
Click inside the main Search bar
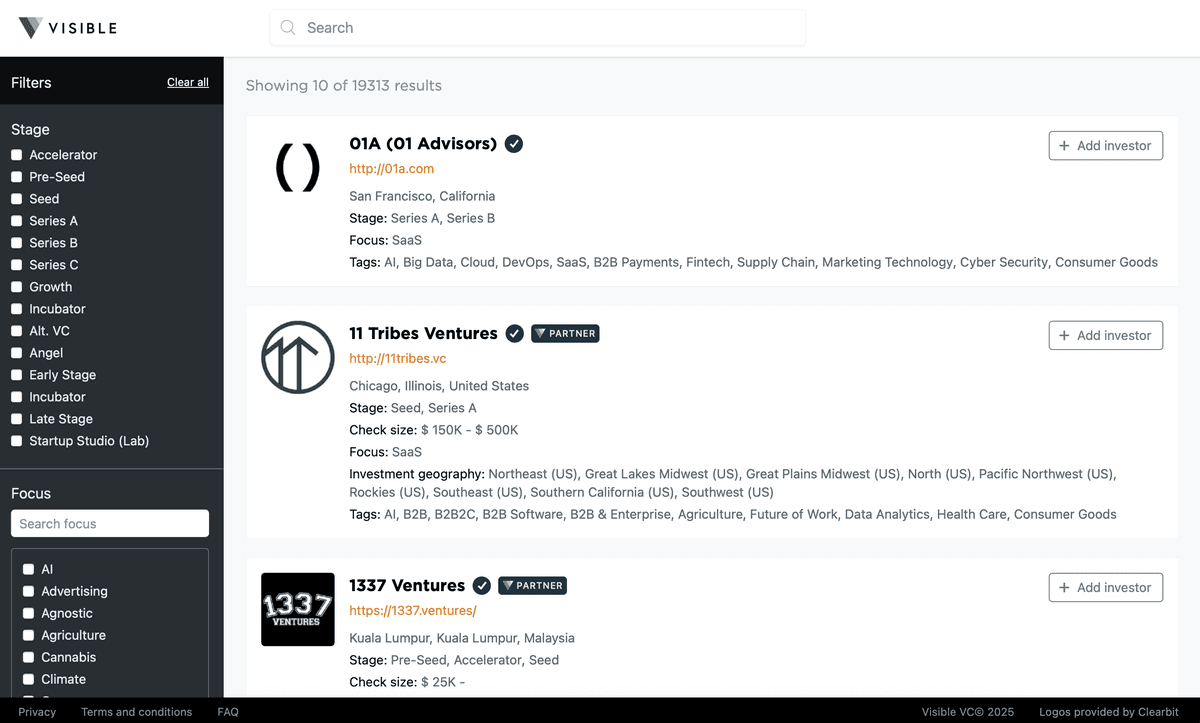tap(537, 27)
